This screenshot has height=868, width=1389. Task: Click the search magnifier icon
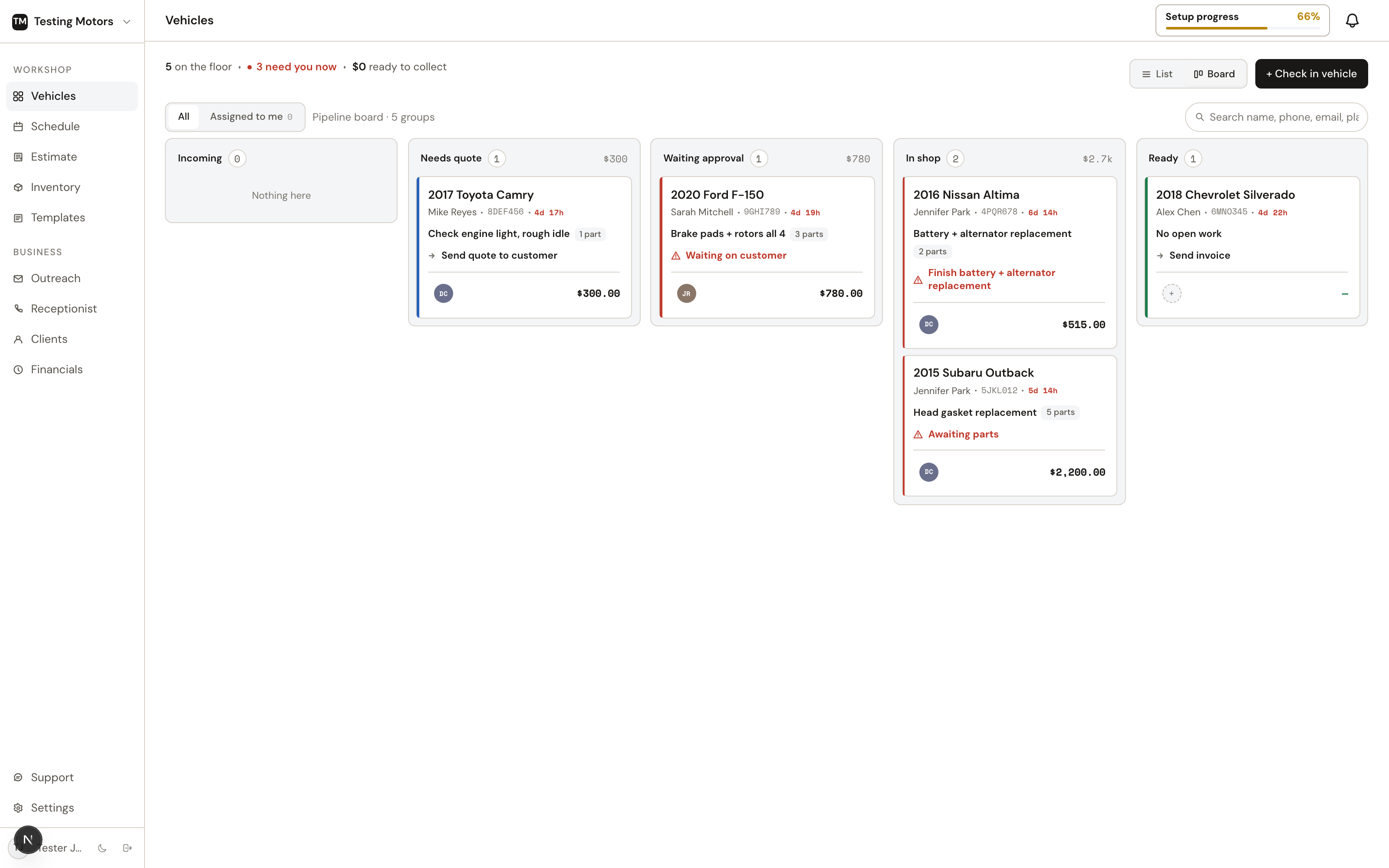[1200, 117]
